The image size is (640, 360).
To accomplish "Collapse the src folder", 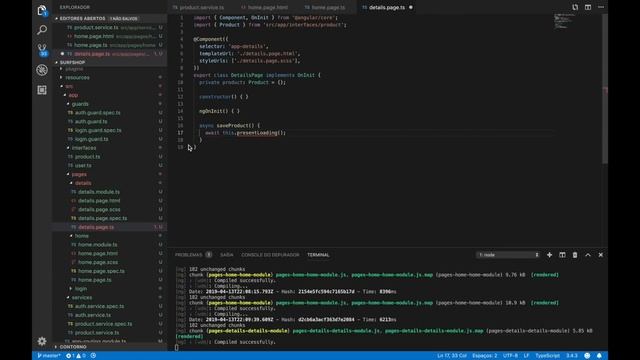I will 69,86.
